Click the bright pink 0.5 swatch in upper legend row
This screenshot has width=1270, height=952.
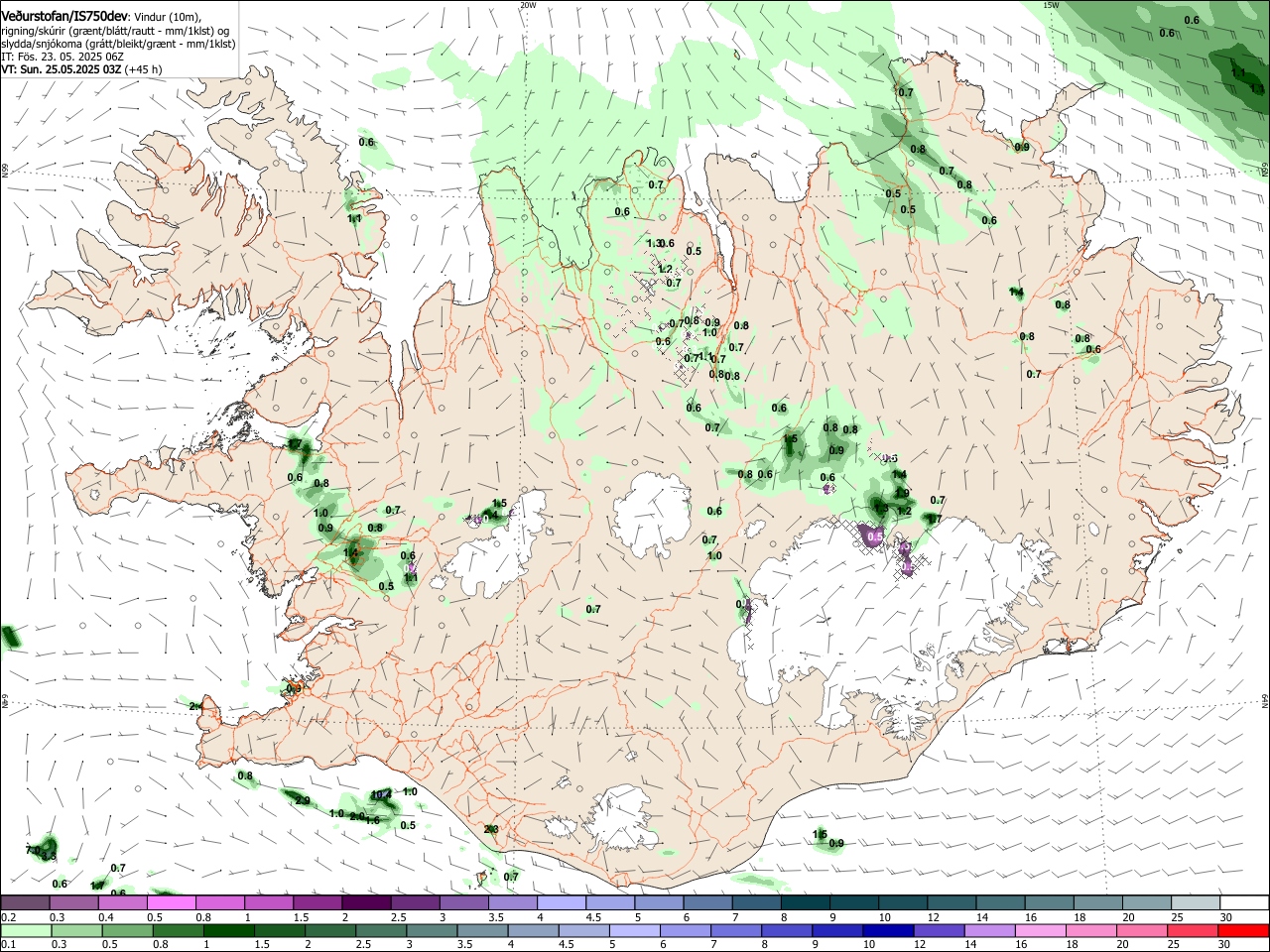pos(171,903)
